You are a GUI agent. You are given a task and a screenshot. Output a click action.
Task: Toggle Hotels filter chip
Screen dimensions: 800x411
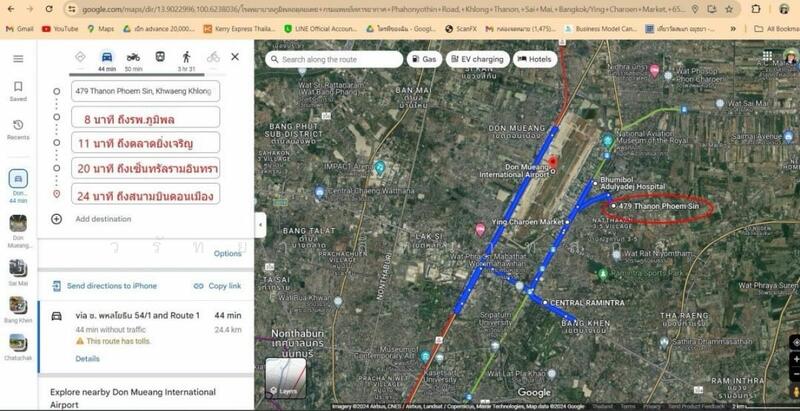pos(535,60)
